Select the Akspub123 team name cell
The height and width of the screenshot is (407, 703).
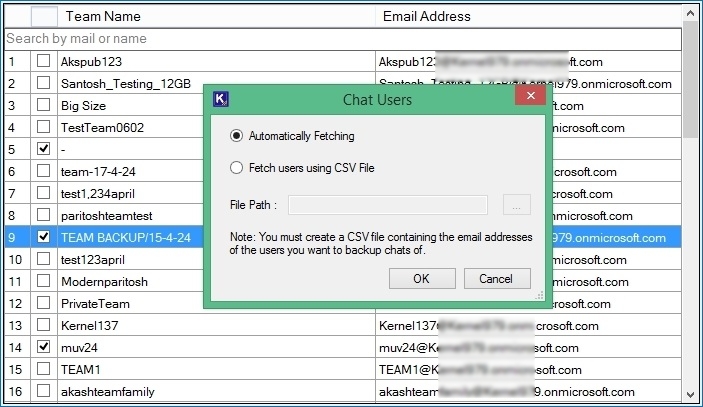coord(217,61)
